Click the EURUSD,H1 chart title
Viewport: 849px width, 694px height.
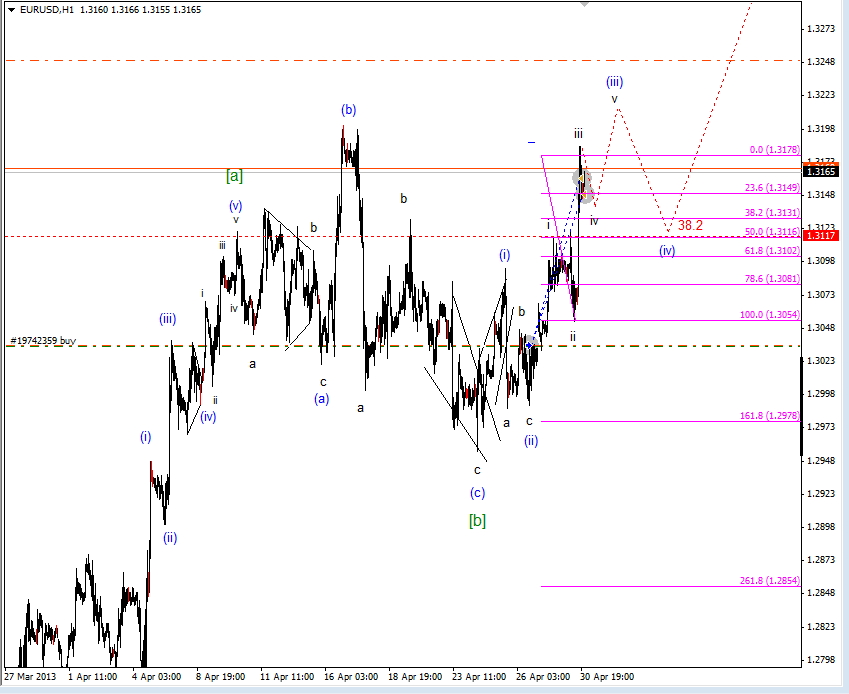pyautogui.click(x=47, y=10)
